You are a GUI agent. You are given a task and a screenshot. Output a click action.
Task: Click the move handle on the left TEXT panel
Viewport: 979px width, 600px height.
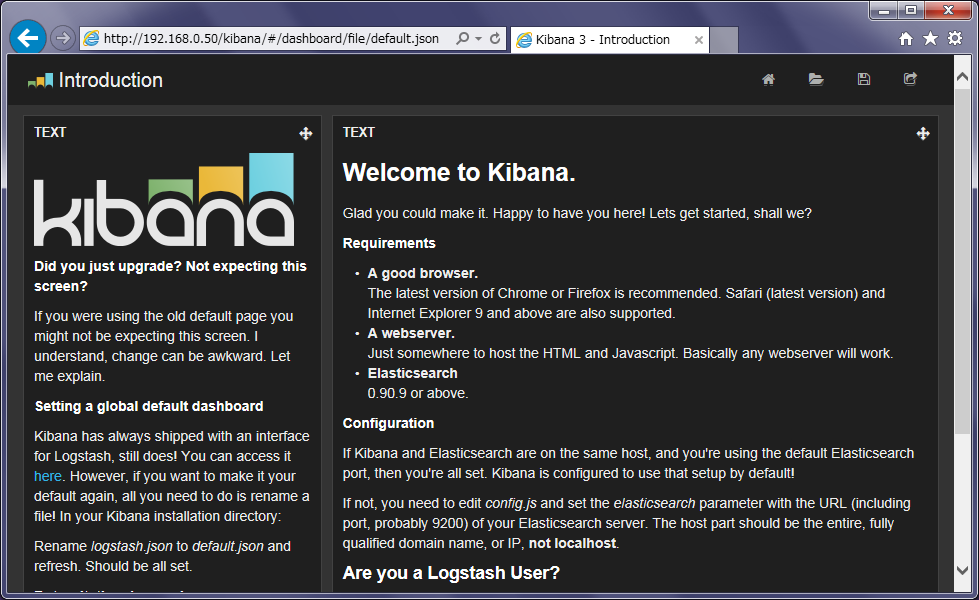(x=305, y=133)
